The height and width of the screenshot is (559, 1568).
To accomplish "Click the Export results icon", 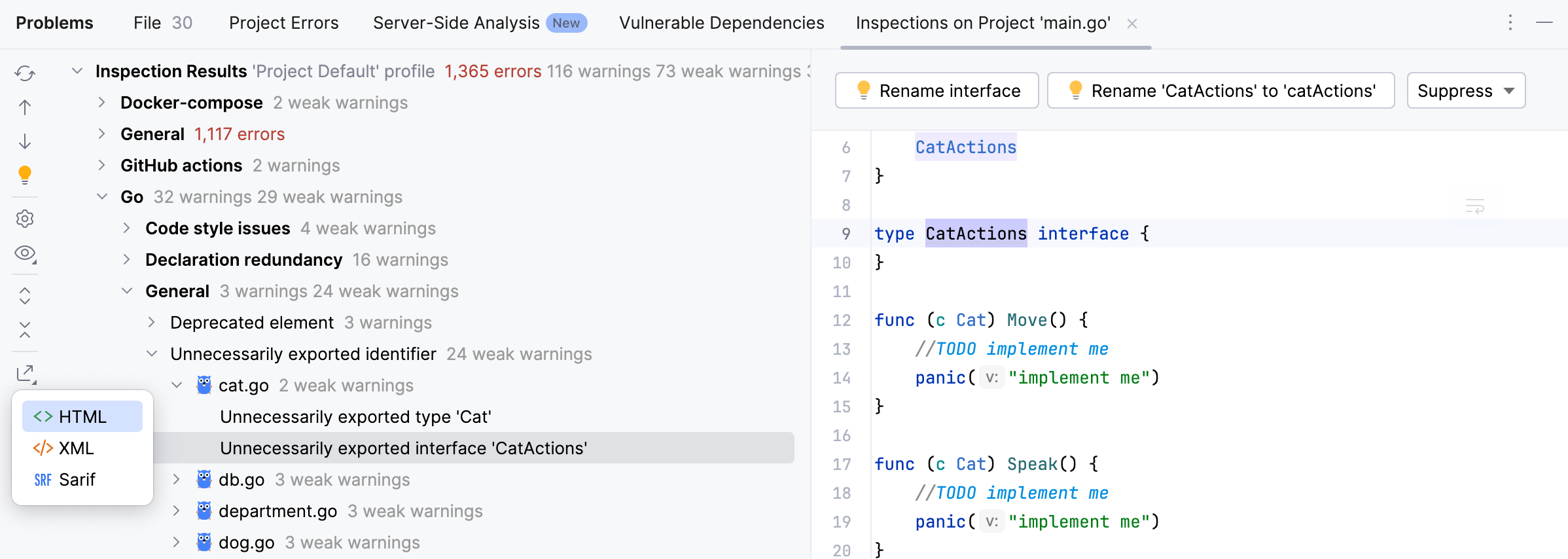I will pyautogui.click(x=25, y=373).
